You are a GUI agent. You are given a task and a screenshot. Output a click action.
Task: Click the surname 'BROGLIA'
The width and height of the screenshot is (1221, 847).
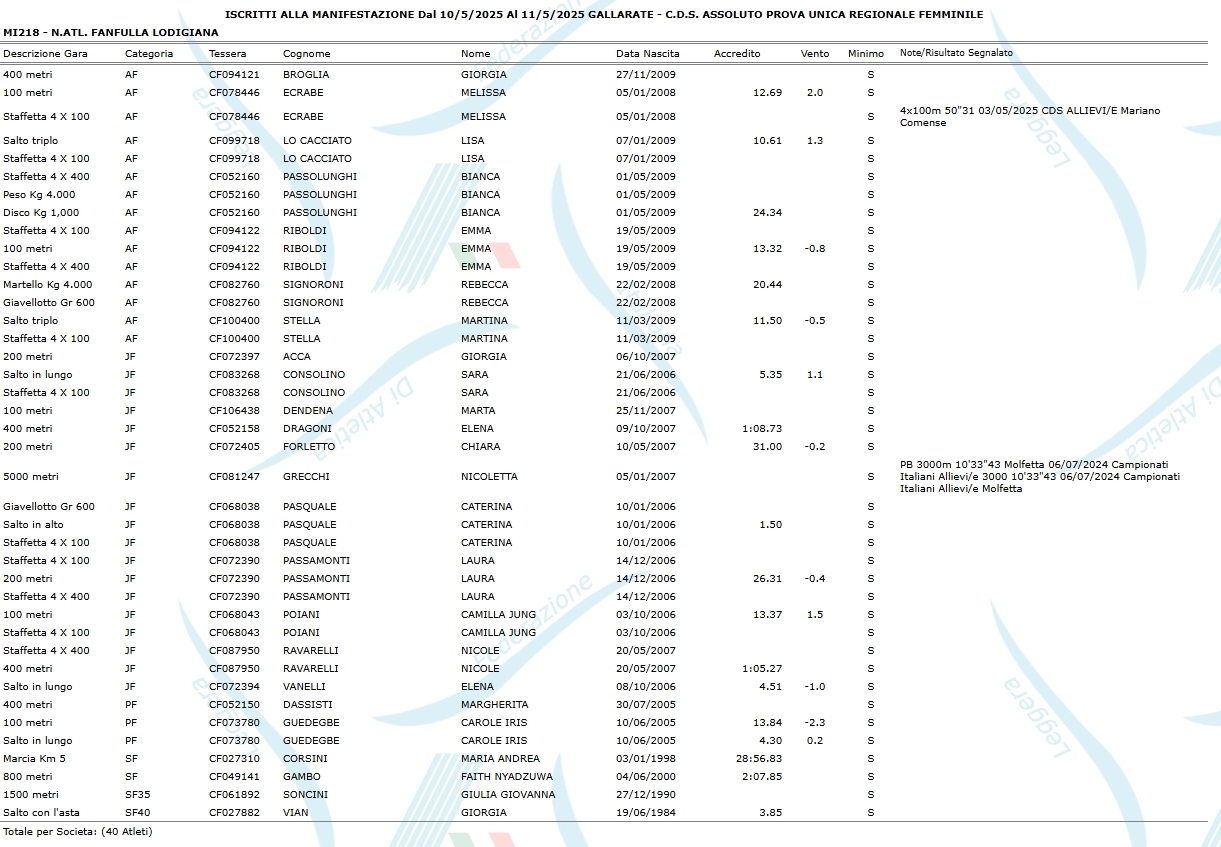click(306, 75)
